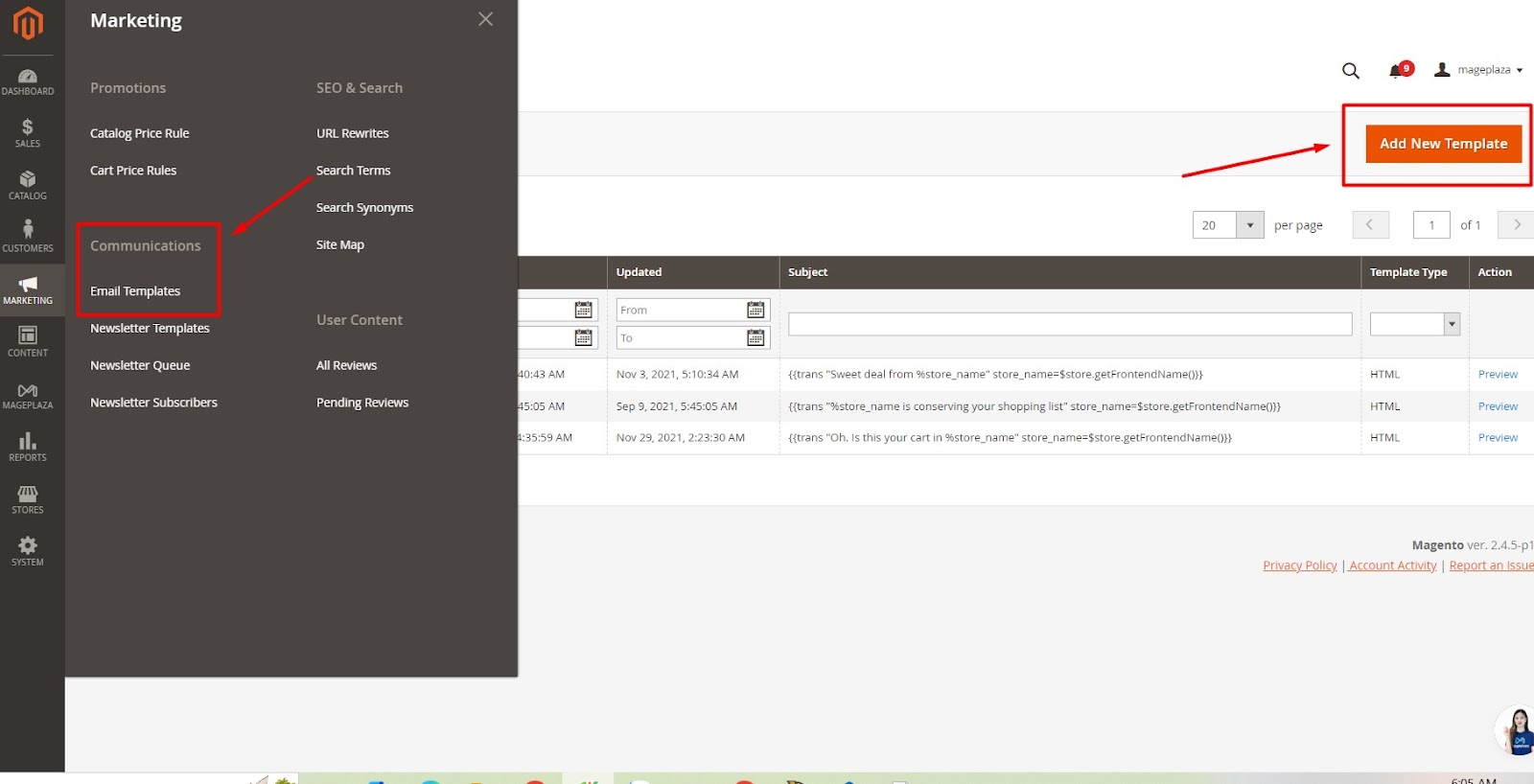This screenshot has height=784, width=1534.
Task: Click the chat support avatar
Action: pos(1518,731)
